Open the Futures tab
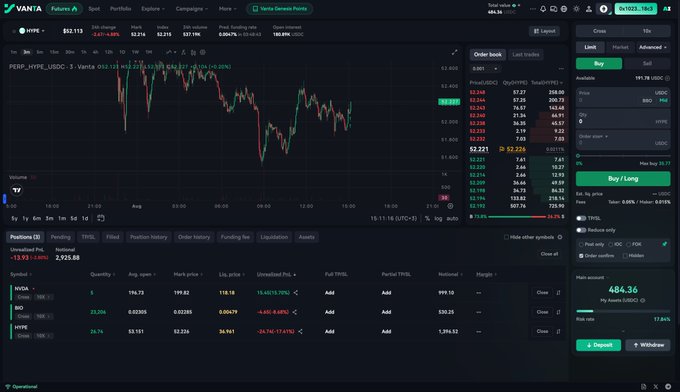680x392 pixels. pyautogui.click(x=64, y=9)
